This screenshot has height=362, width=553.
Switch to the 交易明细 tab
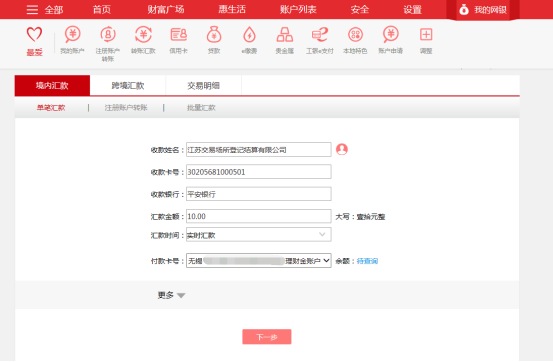click(203, 85)
